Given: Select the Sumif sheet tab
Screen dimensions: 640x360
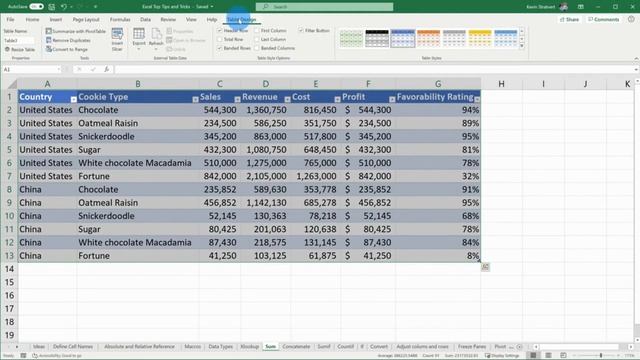Looking at the screenshot, I should tap(324, 347).
